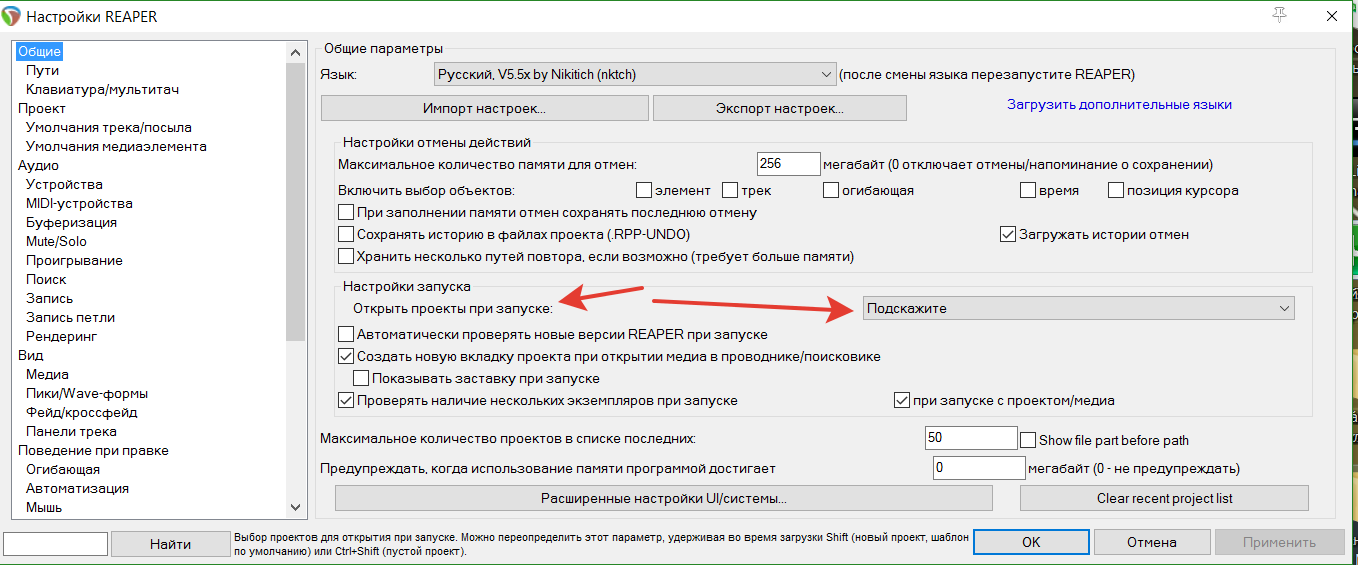Select 'Проект' in the settings tree

tap(42, 108)
